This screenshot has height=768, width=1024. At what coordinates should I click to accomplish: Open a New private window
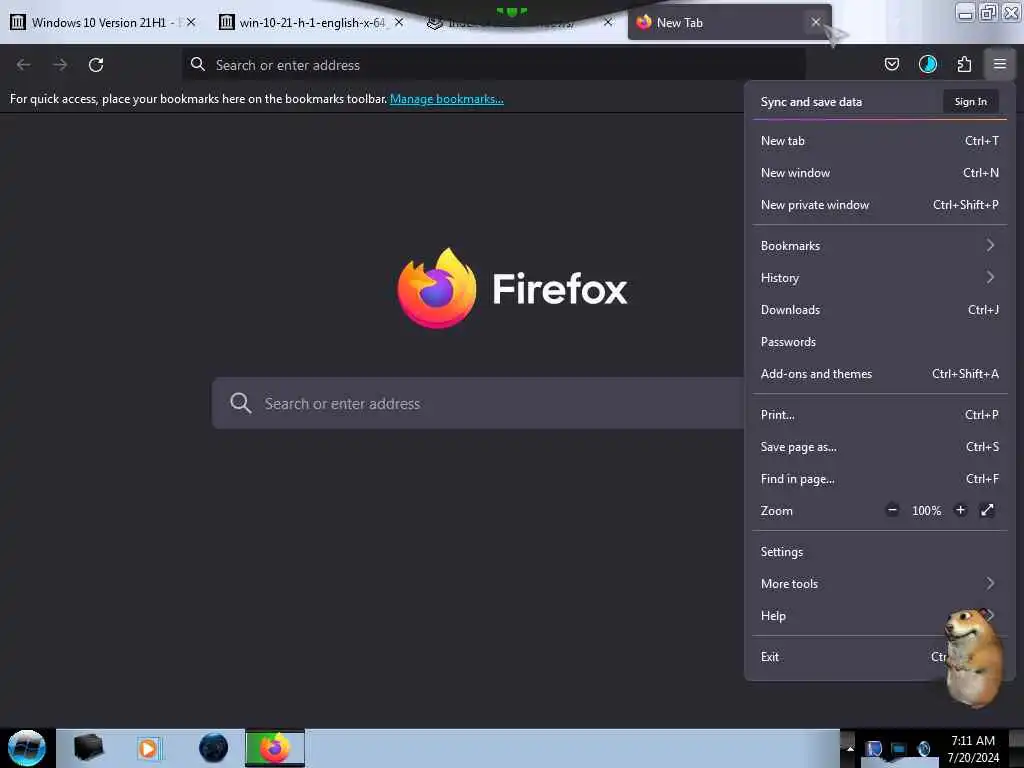click(x=879, y=204)
